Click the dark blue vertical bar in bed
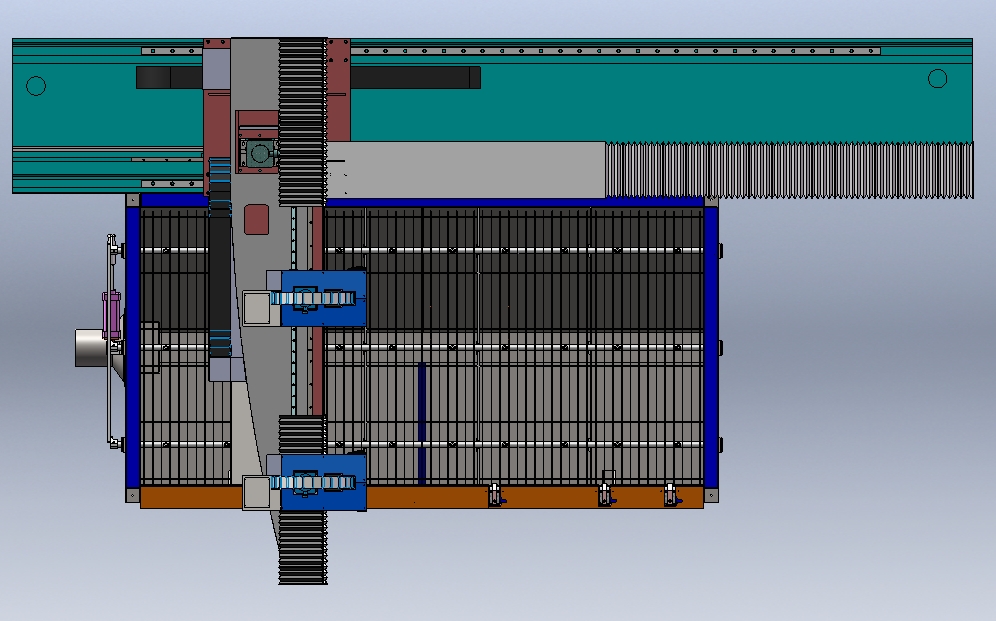 click(422, 424)
